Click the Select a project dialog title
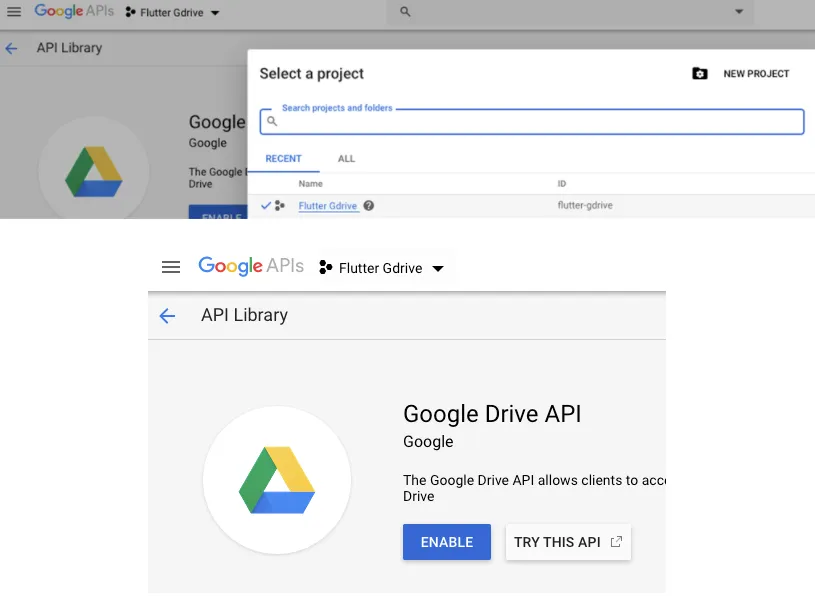 click(x=311, y=74)
